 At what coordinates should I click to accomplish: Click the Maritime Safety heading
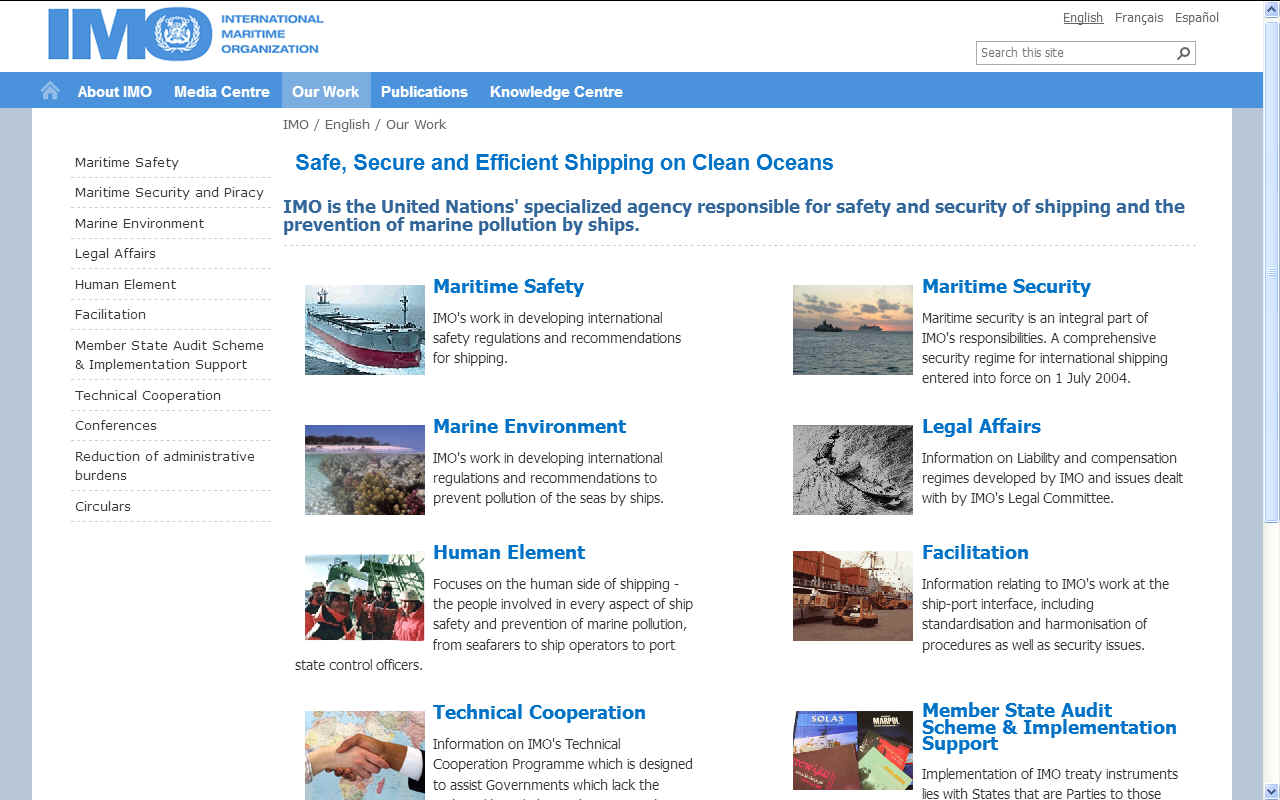click(x=508, y=287)
